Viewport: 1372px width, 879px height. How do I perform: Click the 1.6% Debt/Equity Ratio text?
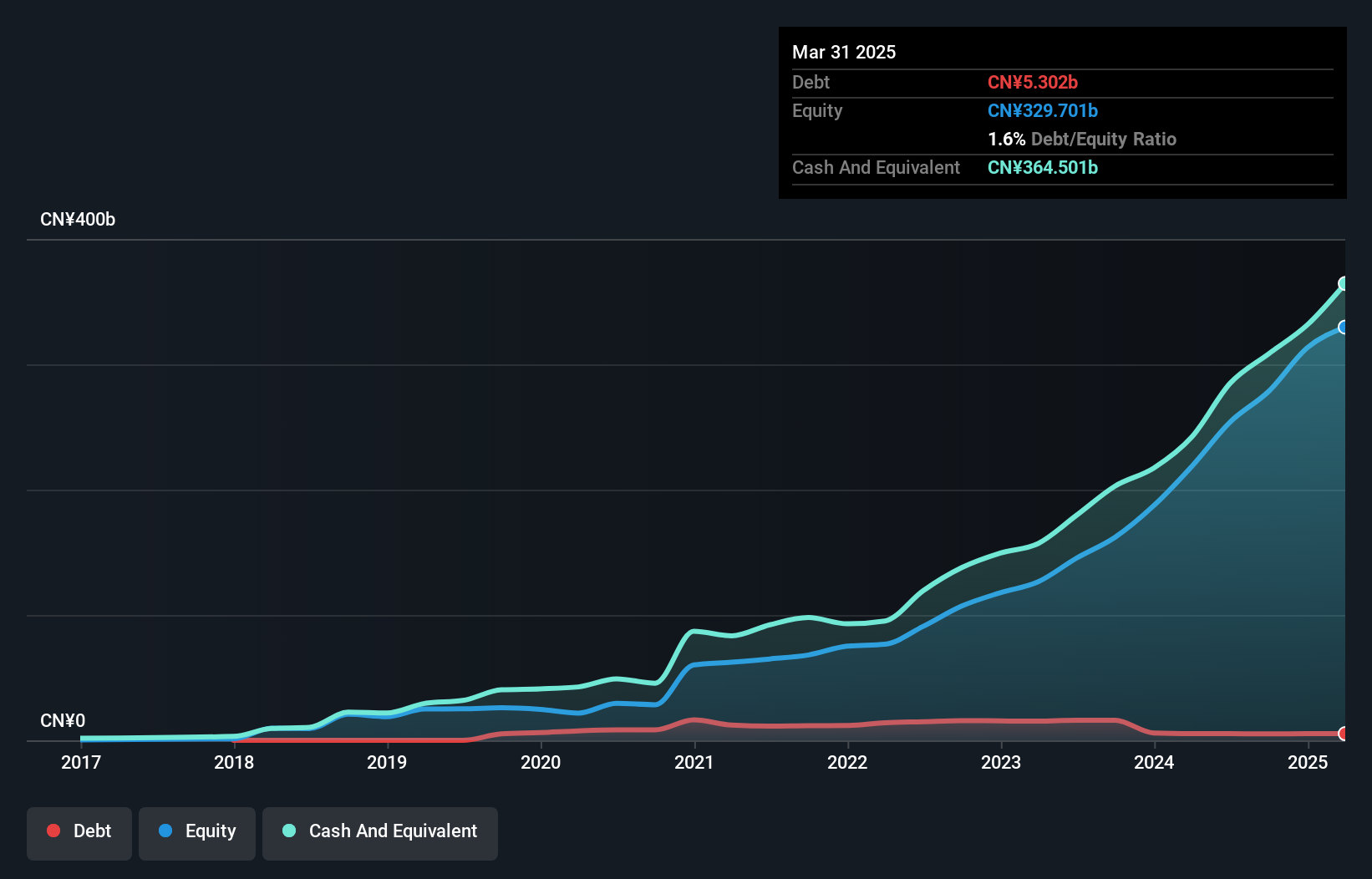(x=1082, y=139)
